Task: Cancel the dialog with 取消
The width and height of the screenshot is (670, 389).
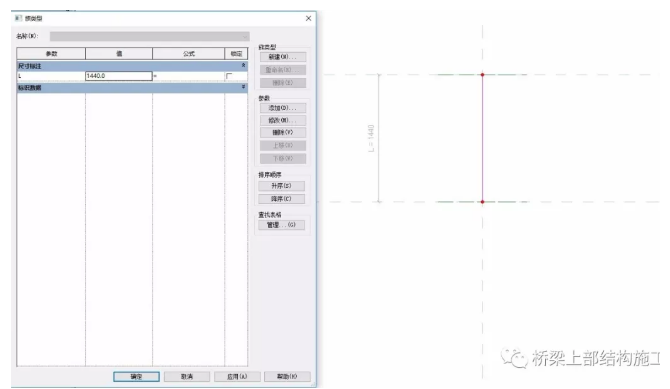Action: [x=187, y=377]
